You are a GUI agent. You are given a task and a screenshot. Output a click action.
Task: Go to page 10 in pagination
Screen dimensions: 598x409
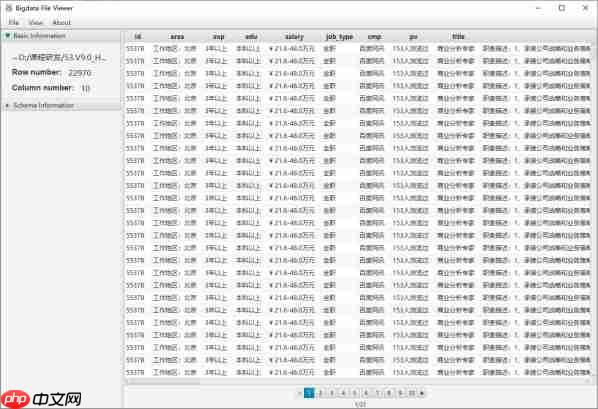[412, 393]
